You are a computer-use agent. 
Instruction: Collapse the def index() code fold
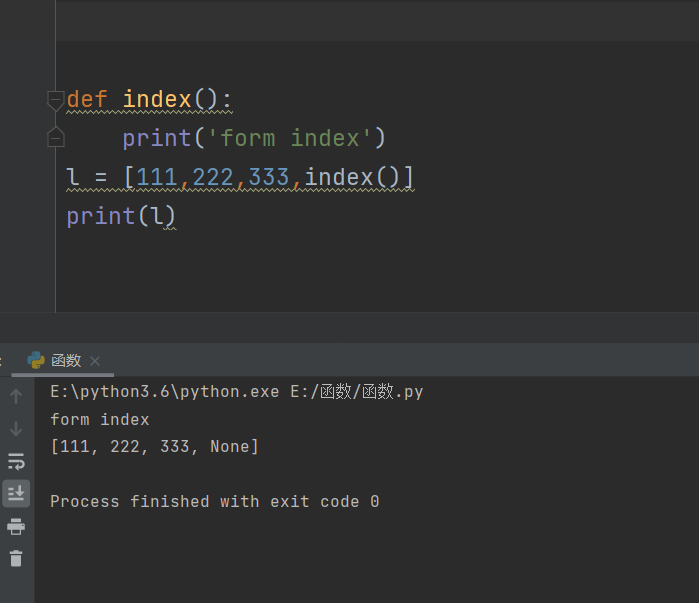(56, 100)
